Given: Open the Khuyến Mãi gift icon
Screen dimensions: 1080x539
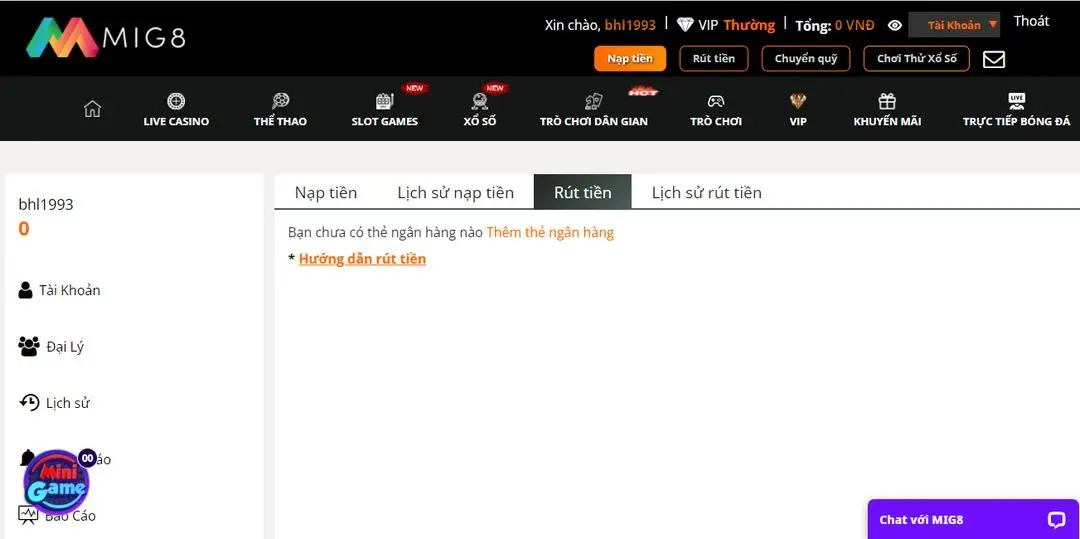Looking at the screenshot, I should coord(887,102).
